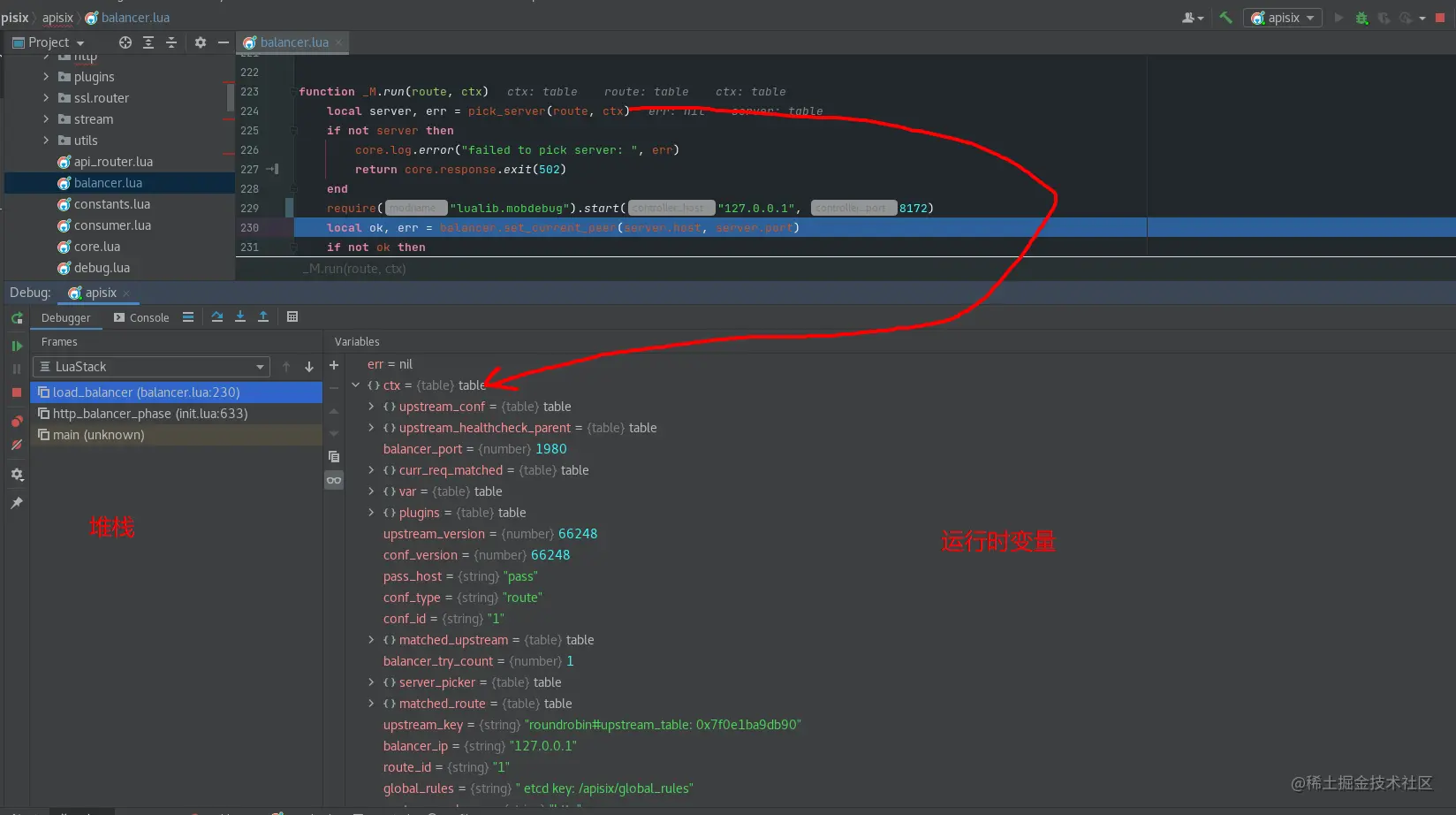Click the next frame down arrow
The height and width of the screenshot is (815, 1456).
[x=309, y=367]
